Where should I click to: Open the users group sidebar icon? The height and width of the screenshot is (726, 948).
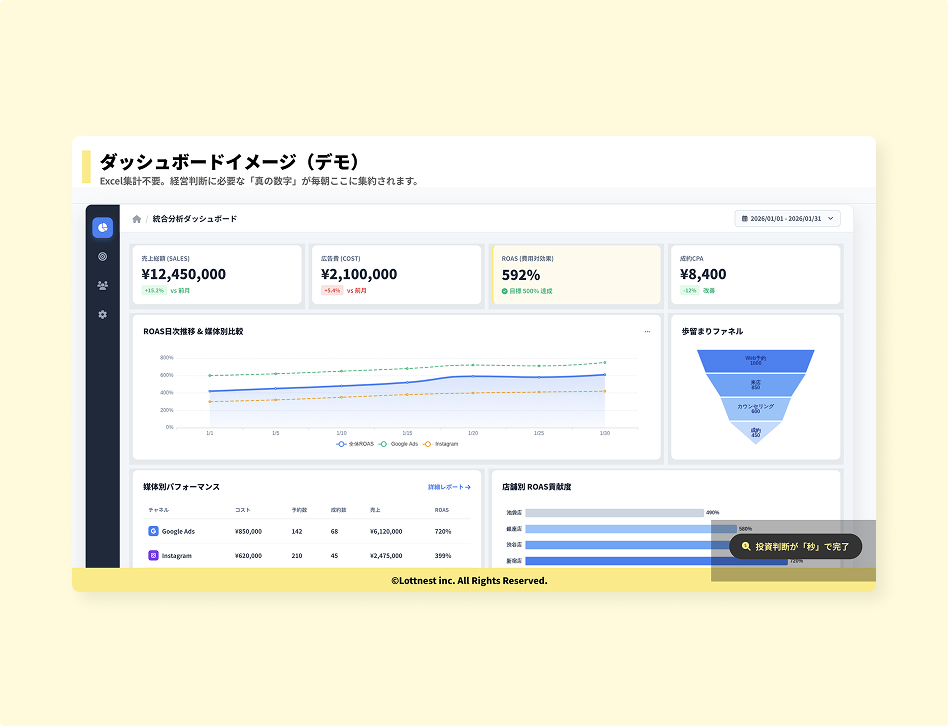(102, 285)
